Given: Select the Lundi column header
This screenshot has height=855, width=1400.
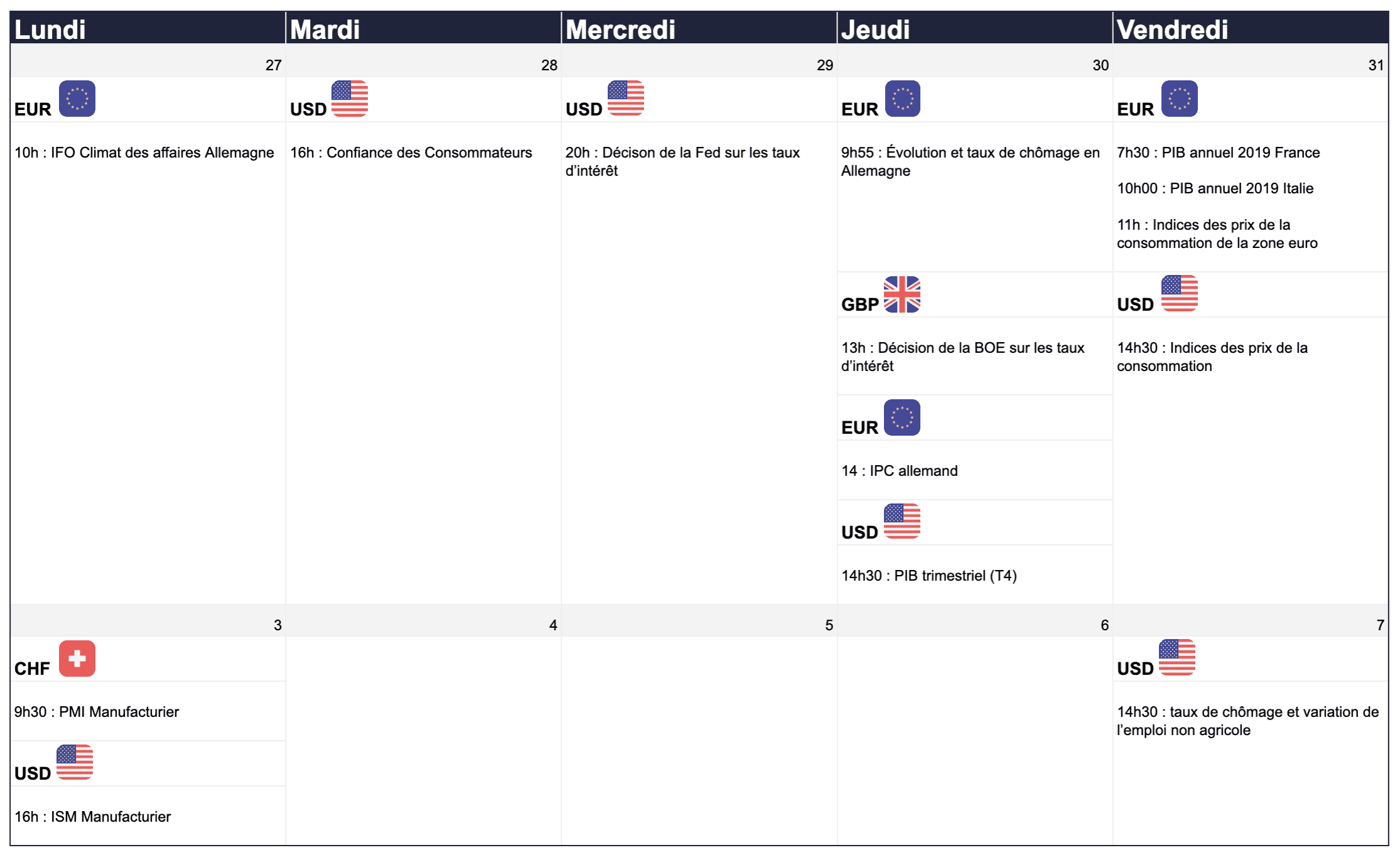Looking at the screenshot, I should 148,29.
